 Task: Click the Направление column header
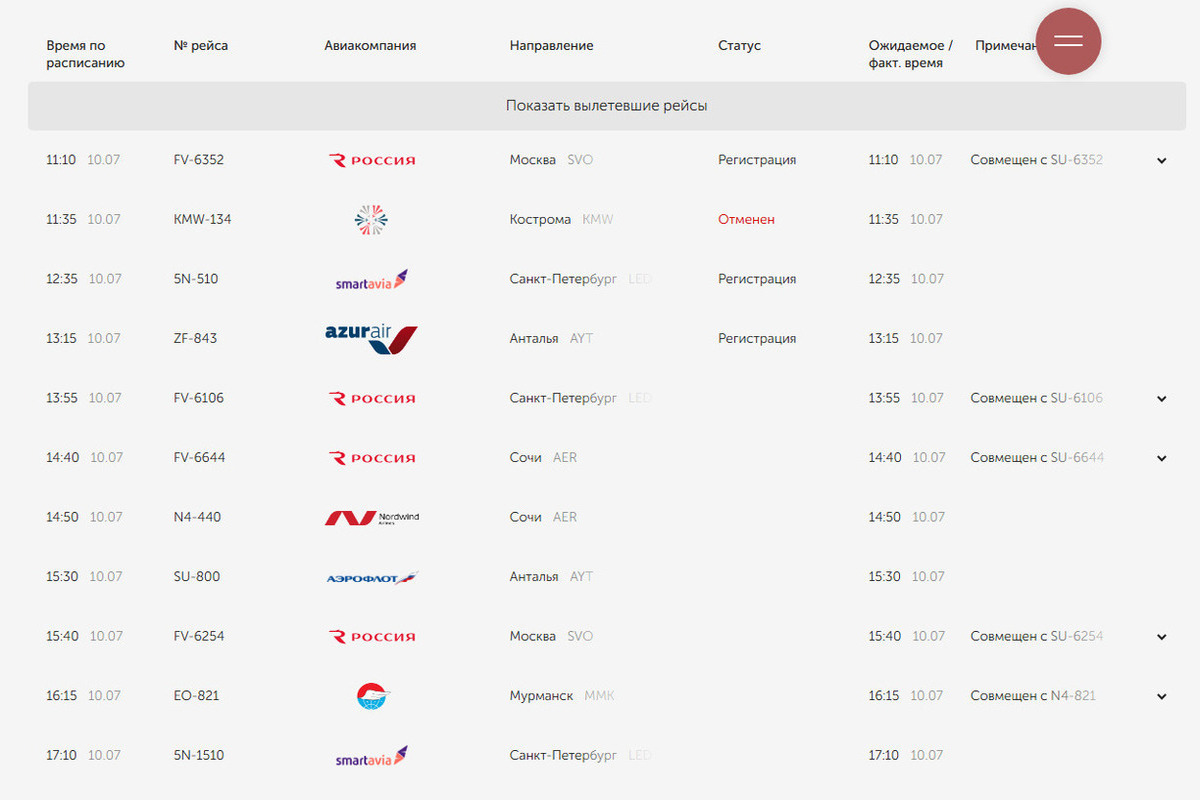(x=551, y=46)
